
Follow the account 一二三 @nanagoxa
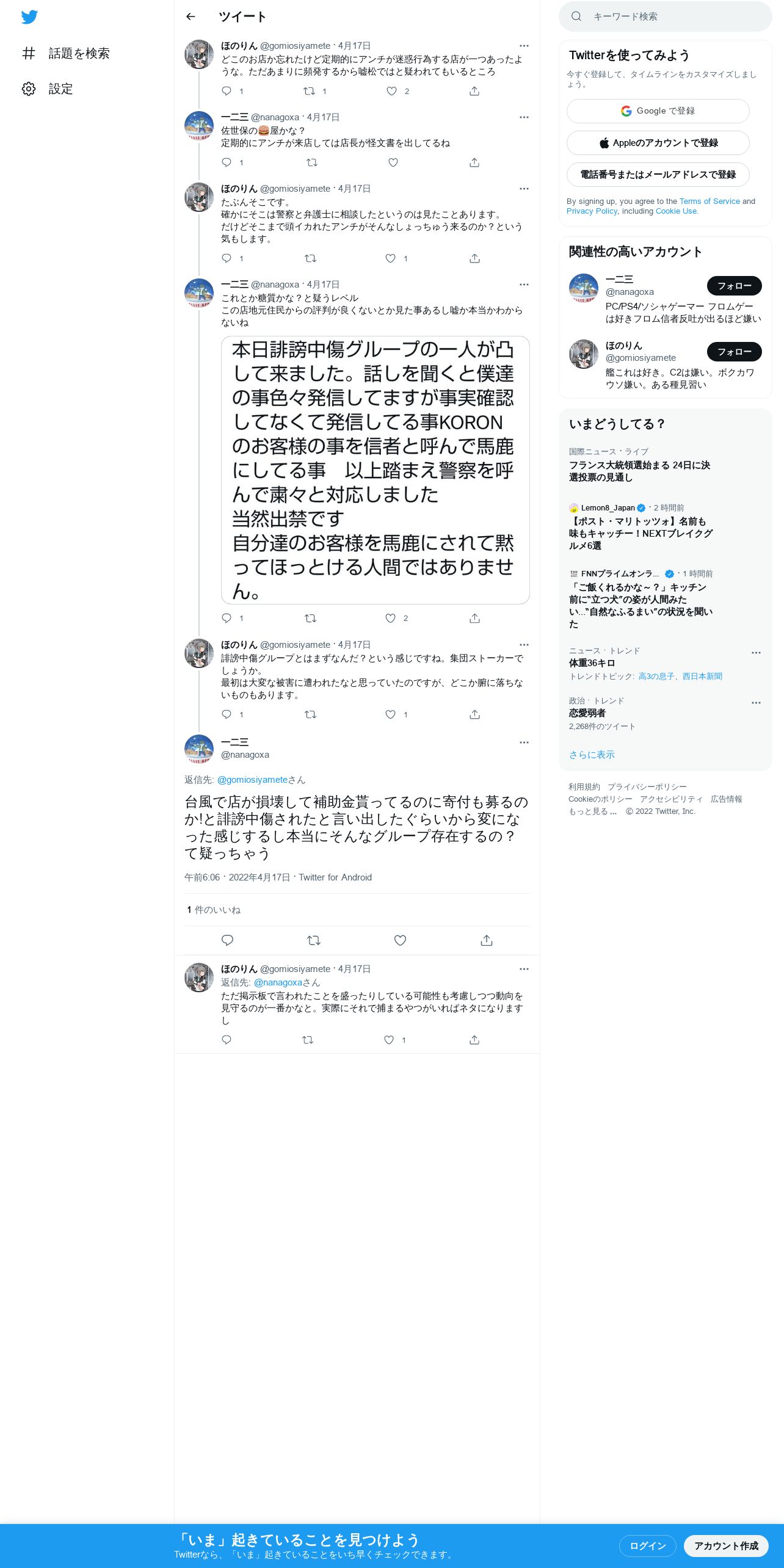click(x=734, y=286)
